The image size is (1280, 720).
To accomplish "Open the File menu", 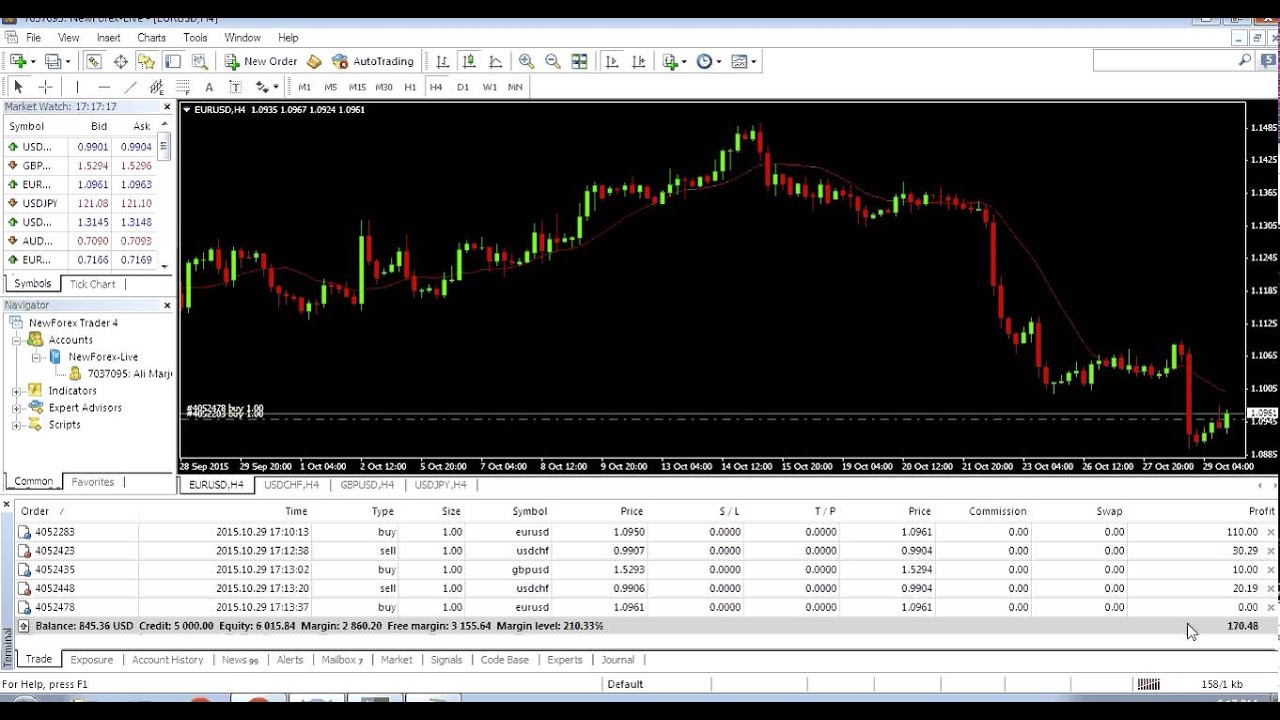I will (33, 38).
